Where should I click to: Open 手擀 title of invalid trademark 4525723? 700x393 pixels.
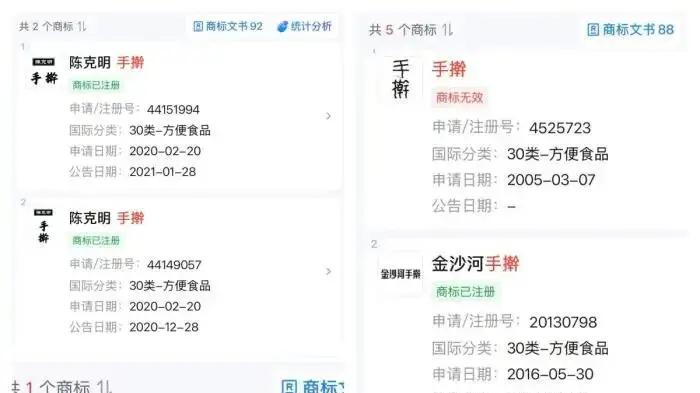coord(449,69)
